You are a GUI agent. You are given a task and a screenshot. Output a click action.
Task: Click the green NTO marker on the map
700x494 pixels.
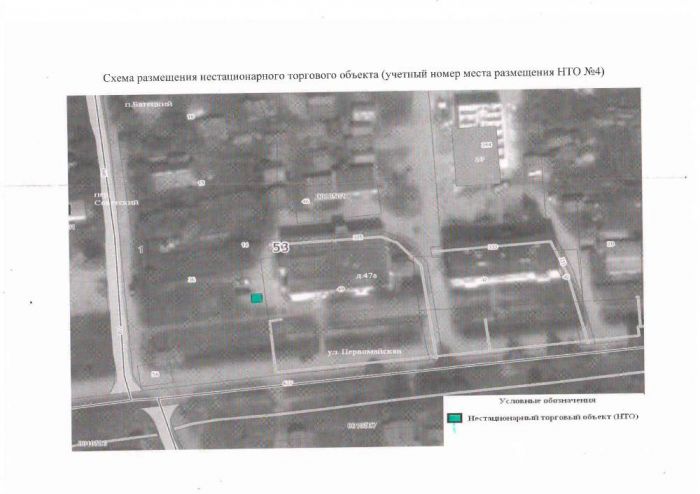point(256,298)
